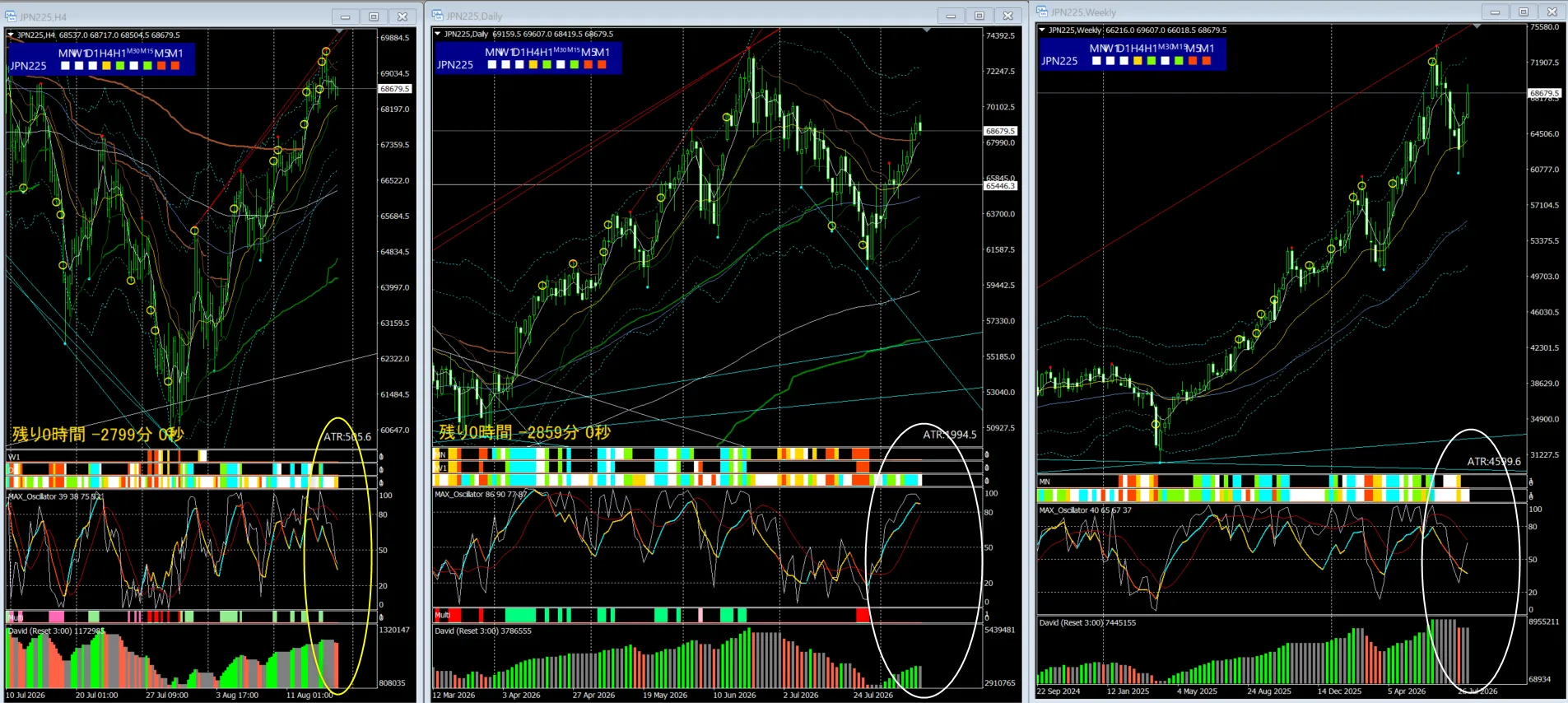Click the red square under M1 in the Weekly window
This screenshot has width=1568, height=703.
(1207, 61)
